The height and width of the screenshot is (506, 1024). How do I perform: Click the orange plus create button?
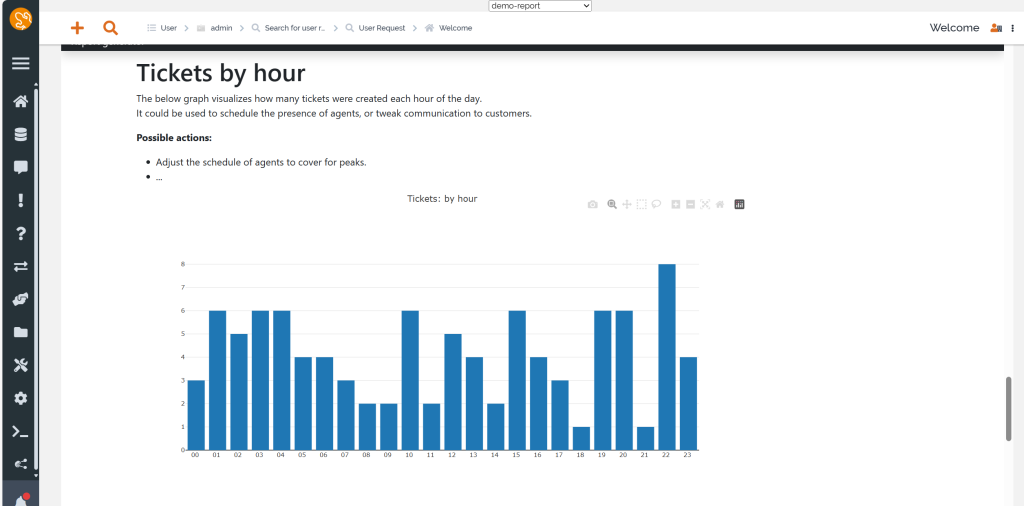pos(77,28)
